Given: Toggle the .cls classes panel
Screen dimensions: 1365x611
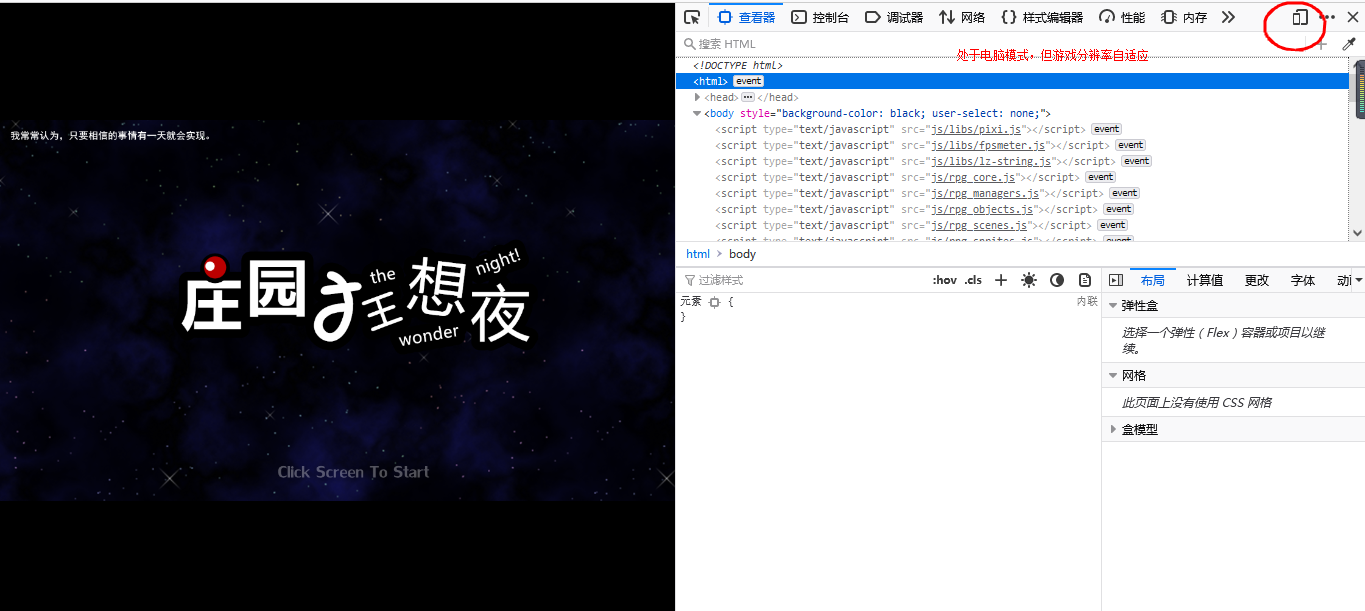Looking at the screenshot, I should pos(973,280).
